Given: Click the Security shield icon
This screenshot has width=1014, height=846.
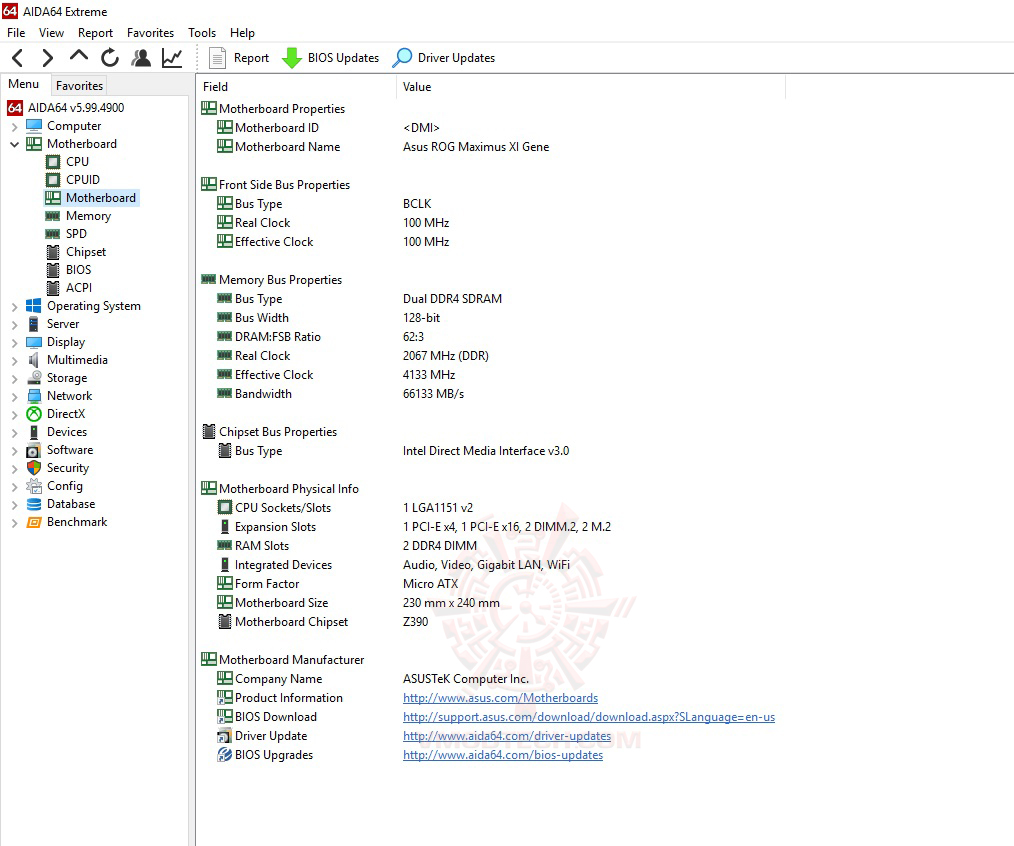Looking at the screenshot, I should pos(34,468).
